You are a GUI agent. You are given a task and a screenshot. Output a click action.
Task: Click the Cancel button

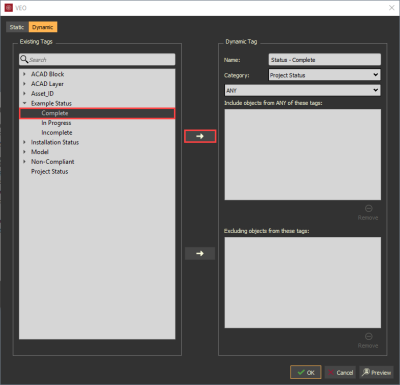[340, 372]
